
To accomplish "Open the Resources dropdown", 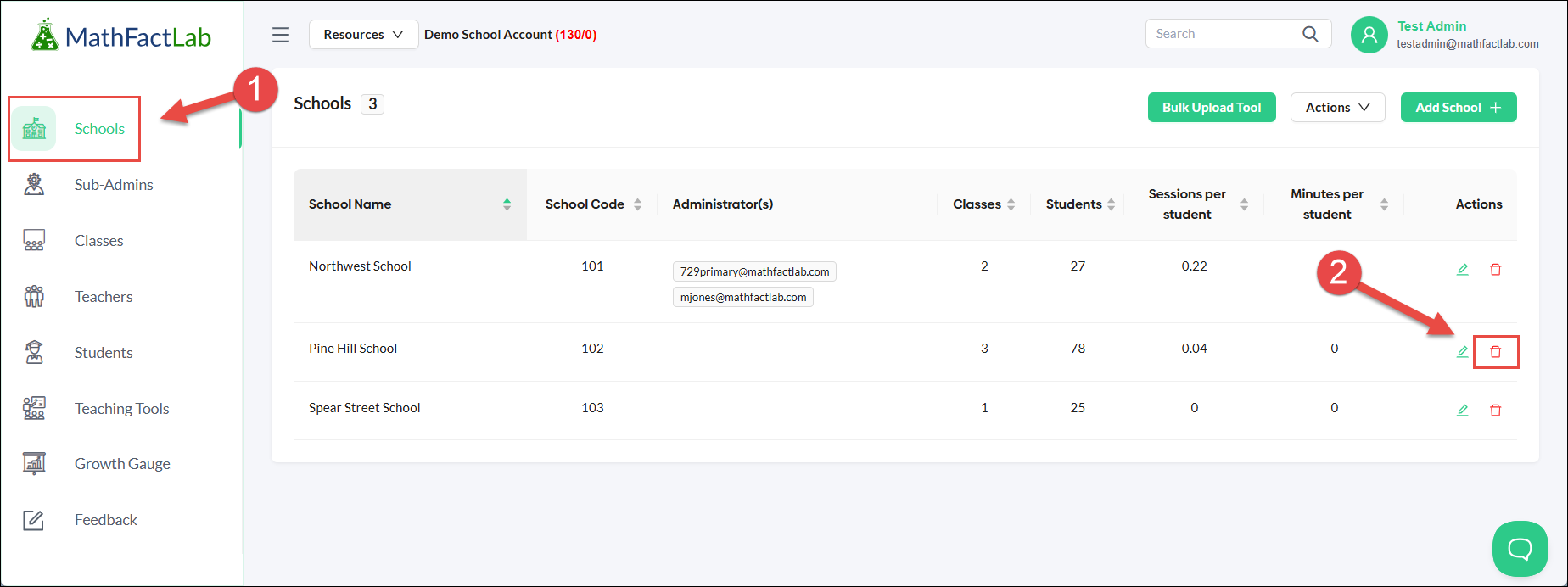I will click(x=363, y=35).
